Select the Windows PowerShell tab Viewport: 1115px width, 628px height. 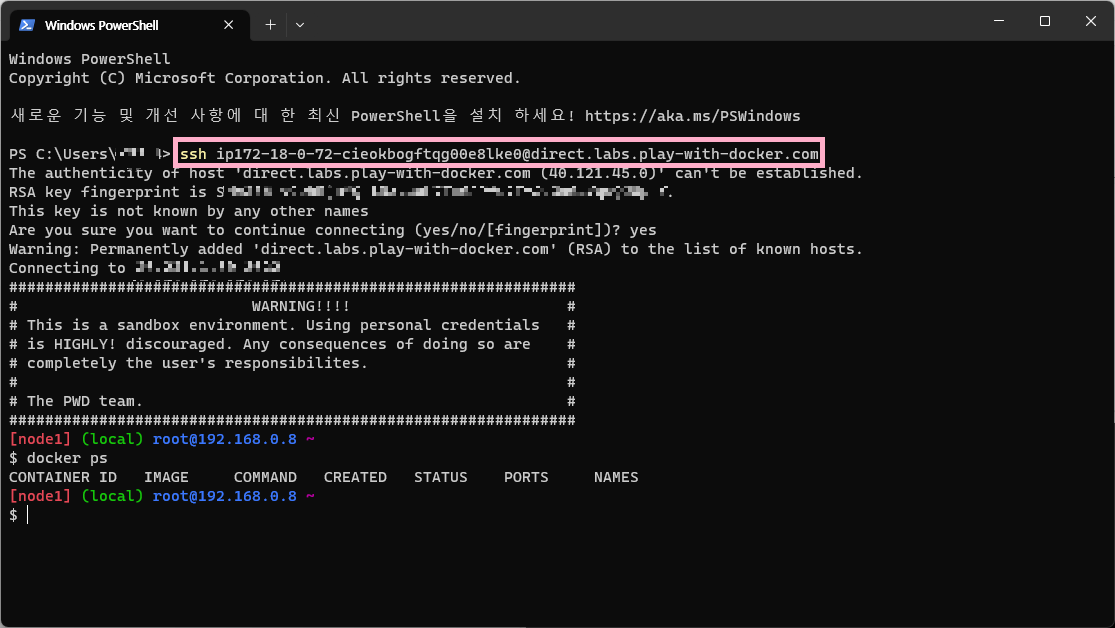click(129, 25)
